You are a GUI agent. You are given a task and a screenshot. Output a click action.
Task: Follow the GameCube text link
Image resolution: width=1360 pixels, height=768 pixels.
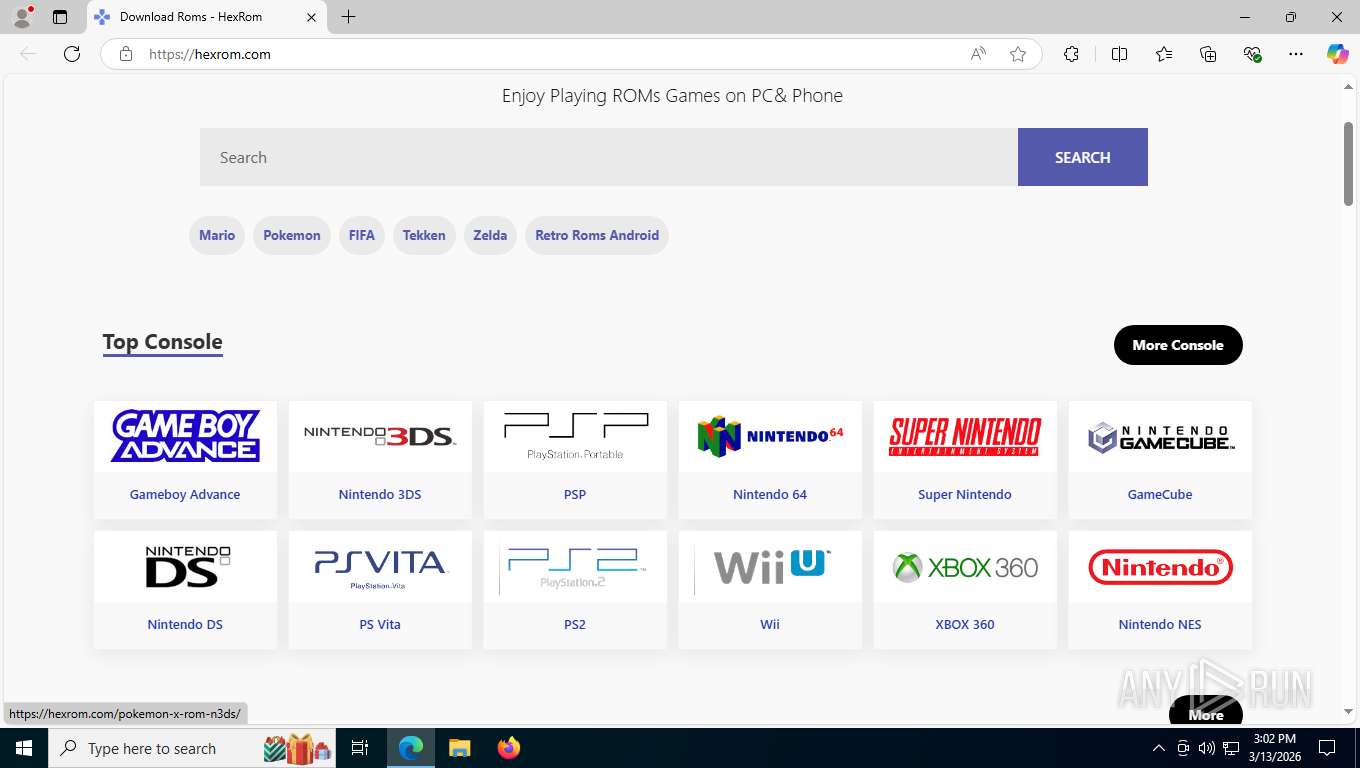(1160, 494)
